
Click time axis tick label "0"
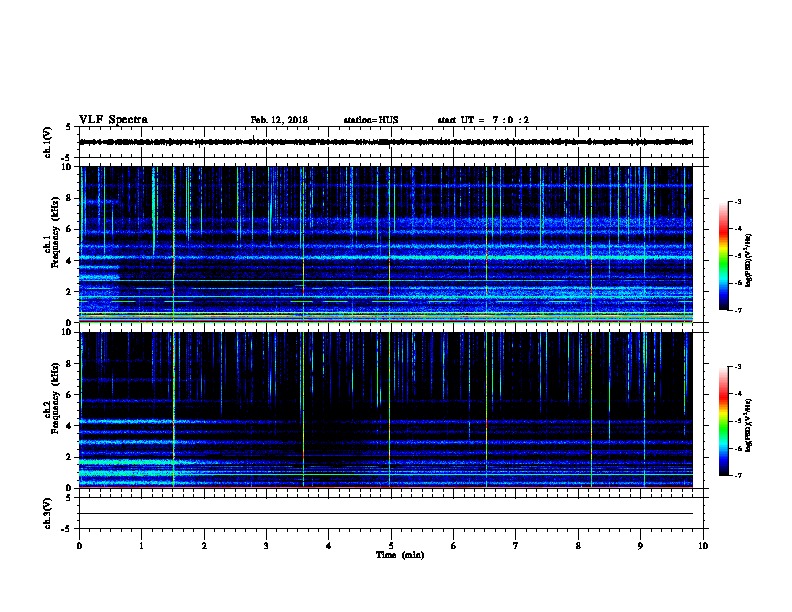click(79, 546)
